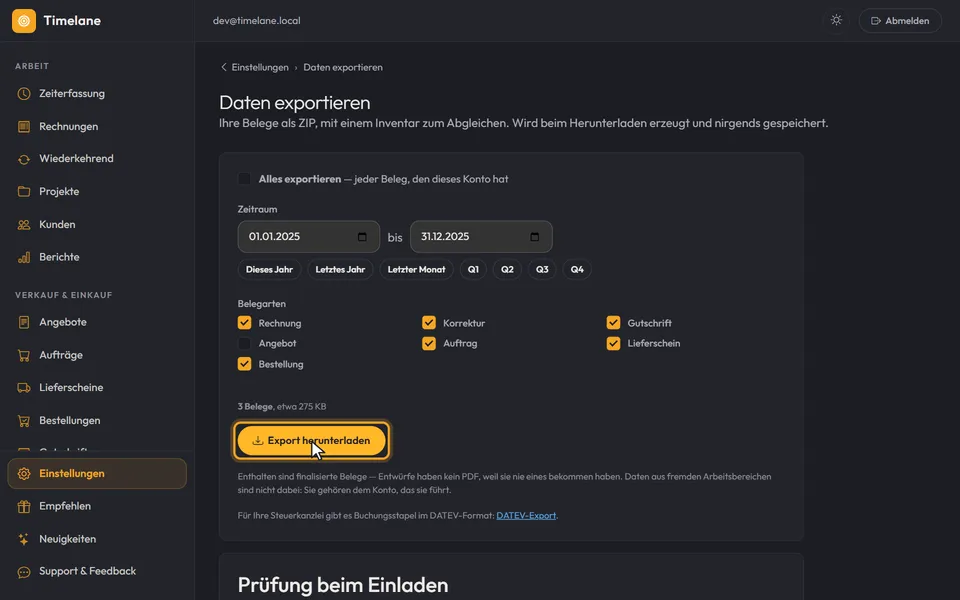The image size is (960, 600).
Task: Choose the Q4 quarter preset
Action: (x=577, y=269)
